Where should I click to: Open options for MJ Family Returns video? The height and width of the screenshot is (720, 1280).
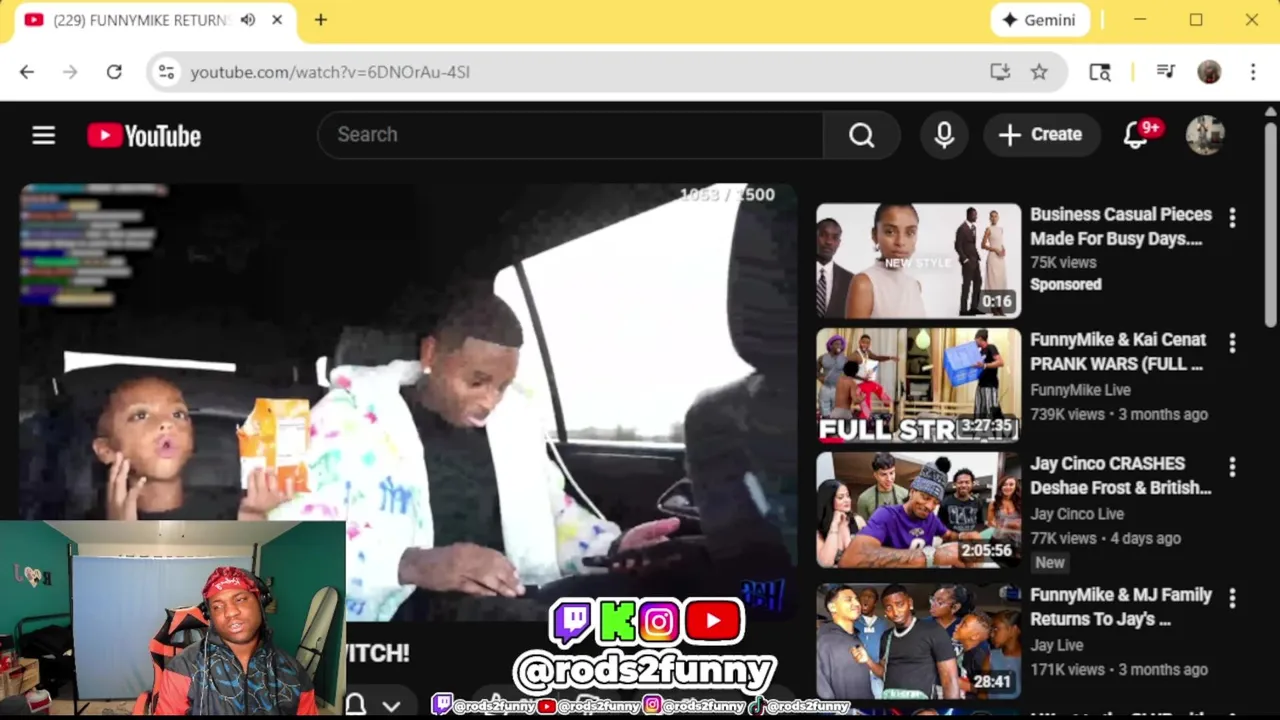click(1232, 598)
